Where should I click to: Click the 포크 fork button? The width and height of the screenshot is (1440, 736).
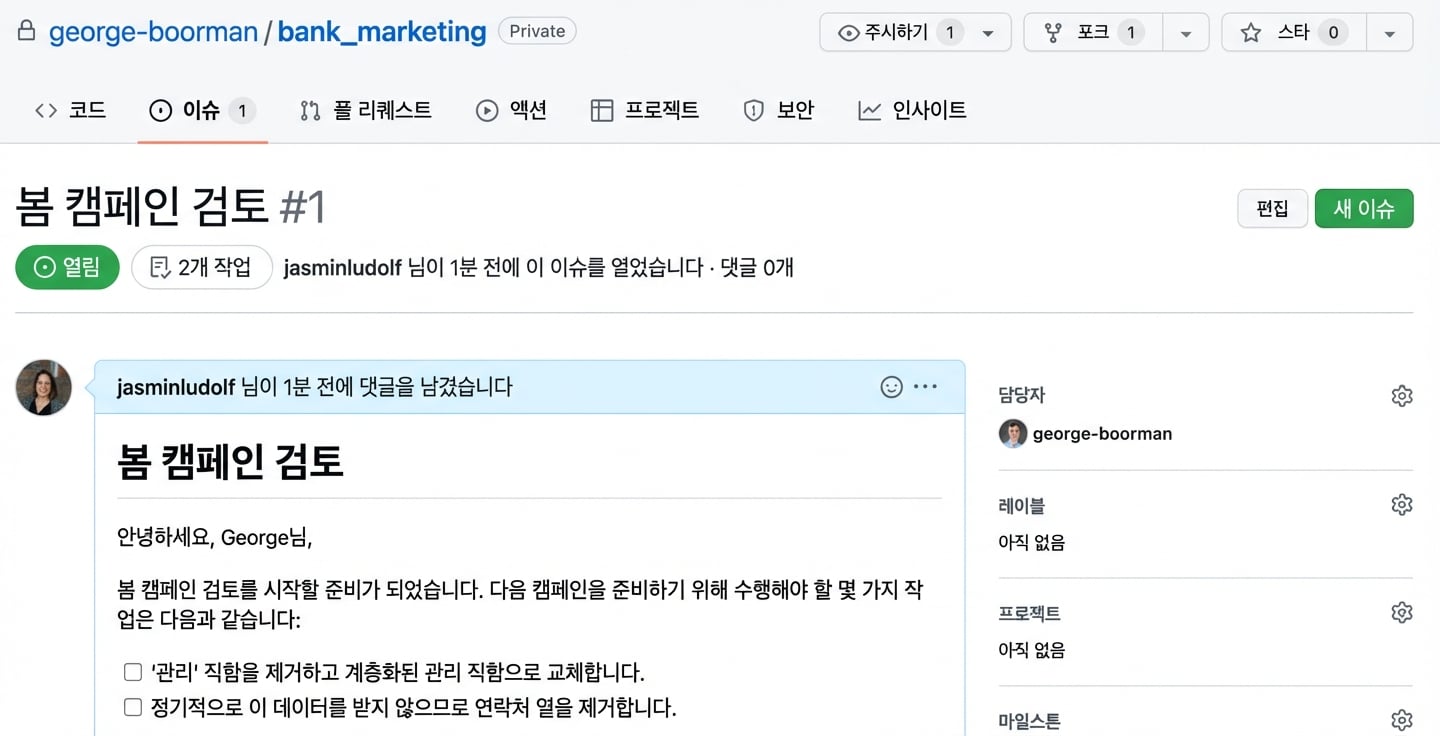coord(1092,32)
